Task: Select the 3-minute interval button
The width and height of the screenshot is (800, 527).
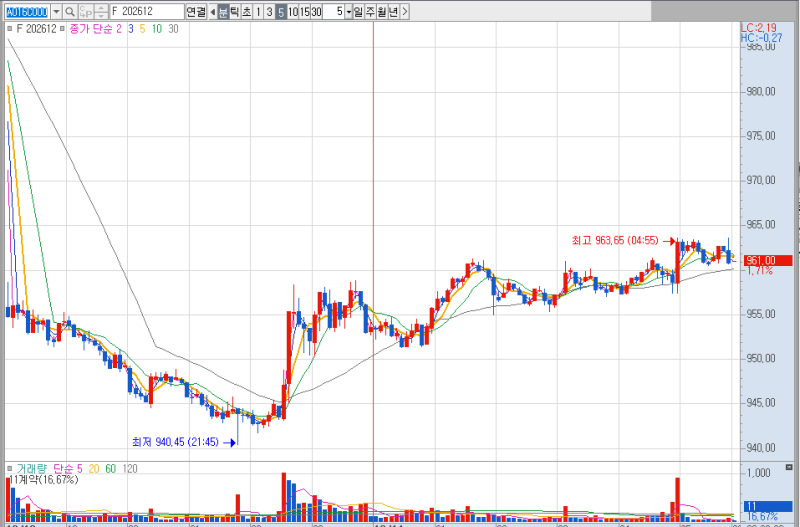Action: click(x=269, y=11)
